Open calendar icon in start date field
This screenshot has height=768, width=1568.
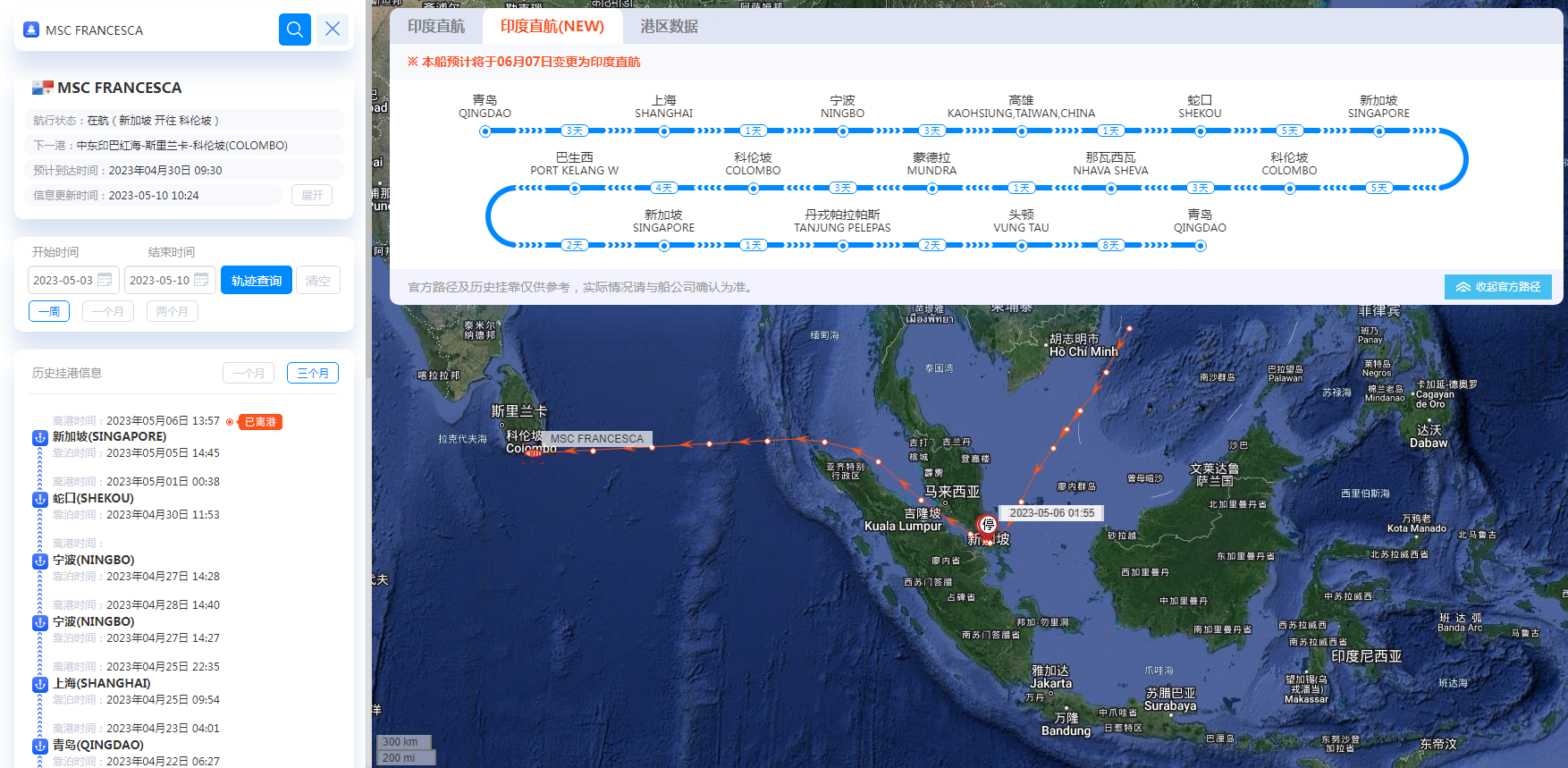[105, 280]
